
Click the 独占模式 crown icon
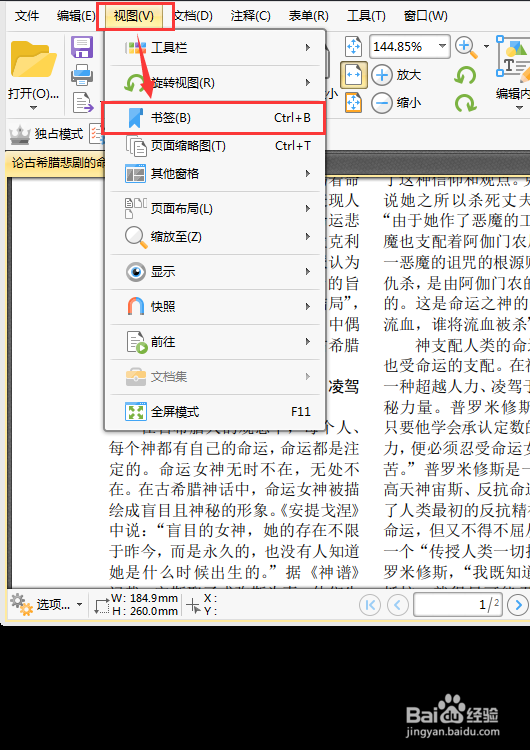[x=20, y=135]
